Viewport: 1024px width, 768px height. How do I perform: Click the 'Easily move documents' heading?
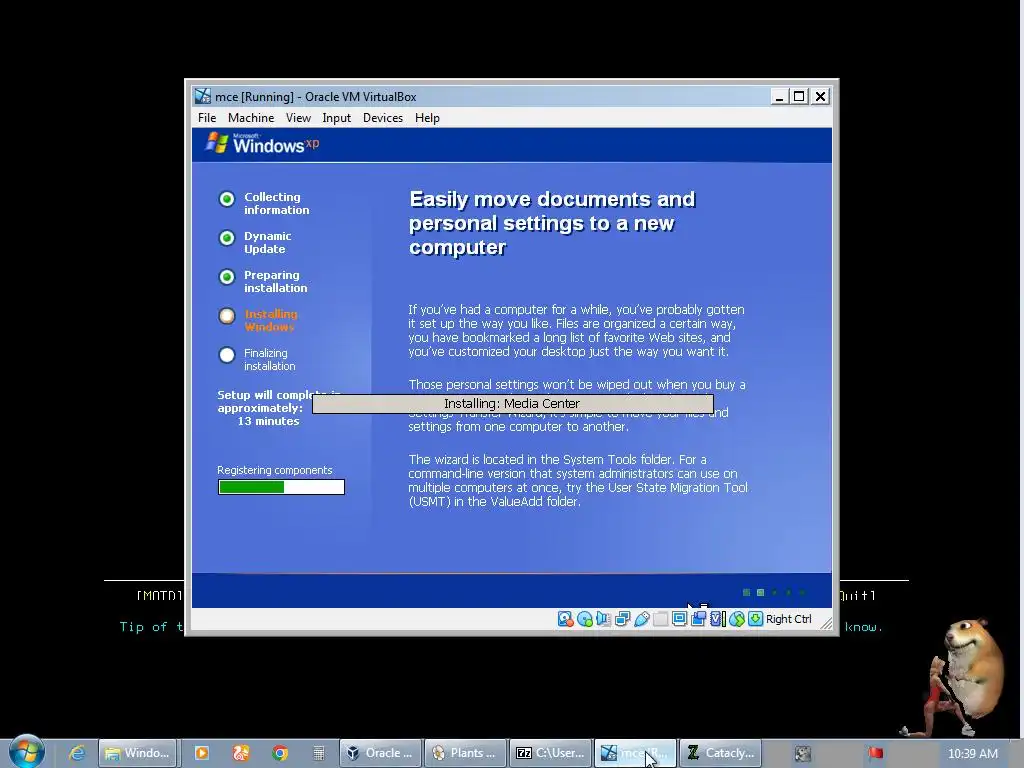click(552, 223)
